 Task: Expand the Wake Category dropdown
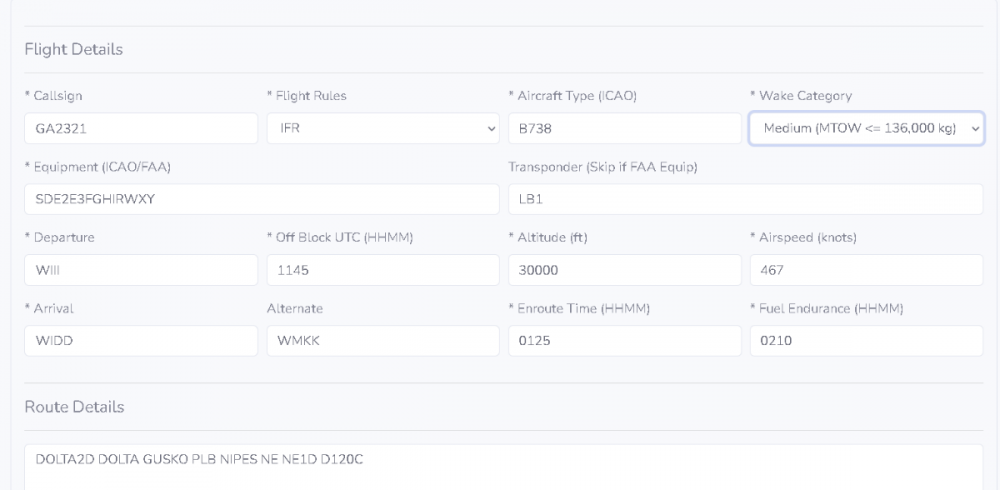pos(866,128)
